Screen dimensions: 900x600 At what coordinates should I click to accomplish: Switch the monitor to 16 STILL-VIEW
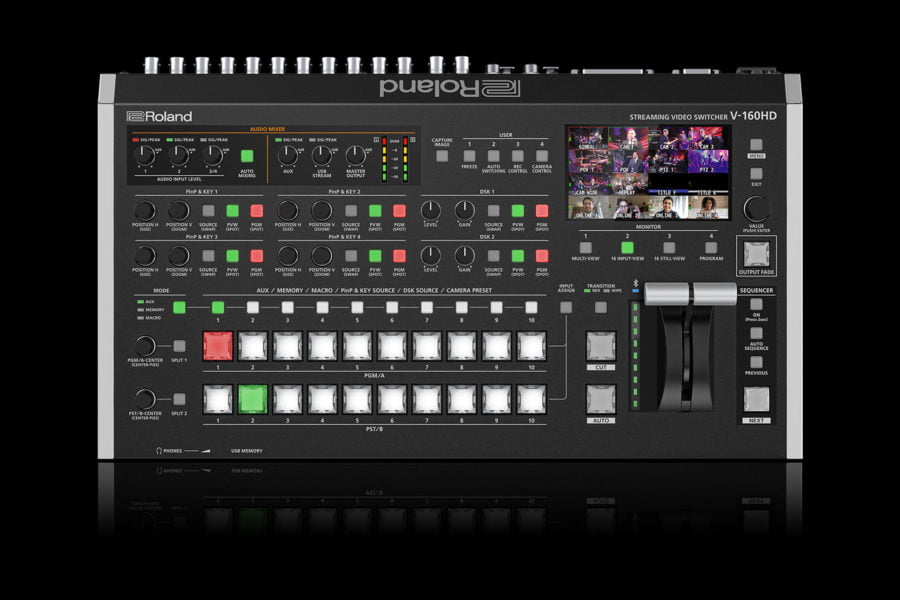(x=668, y=246)
